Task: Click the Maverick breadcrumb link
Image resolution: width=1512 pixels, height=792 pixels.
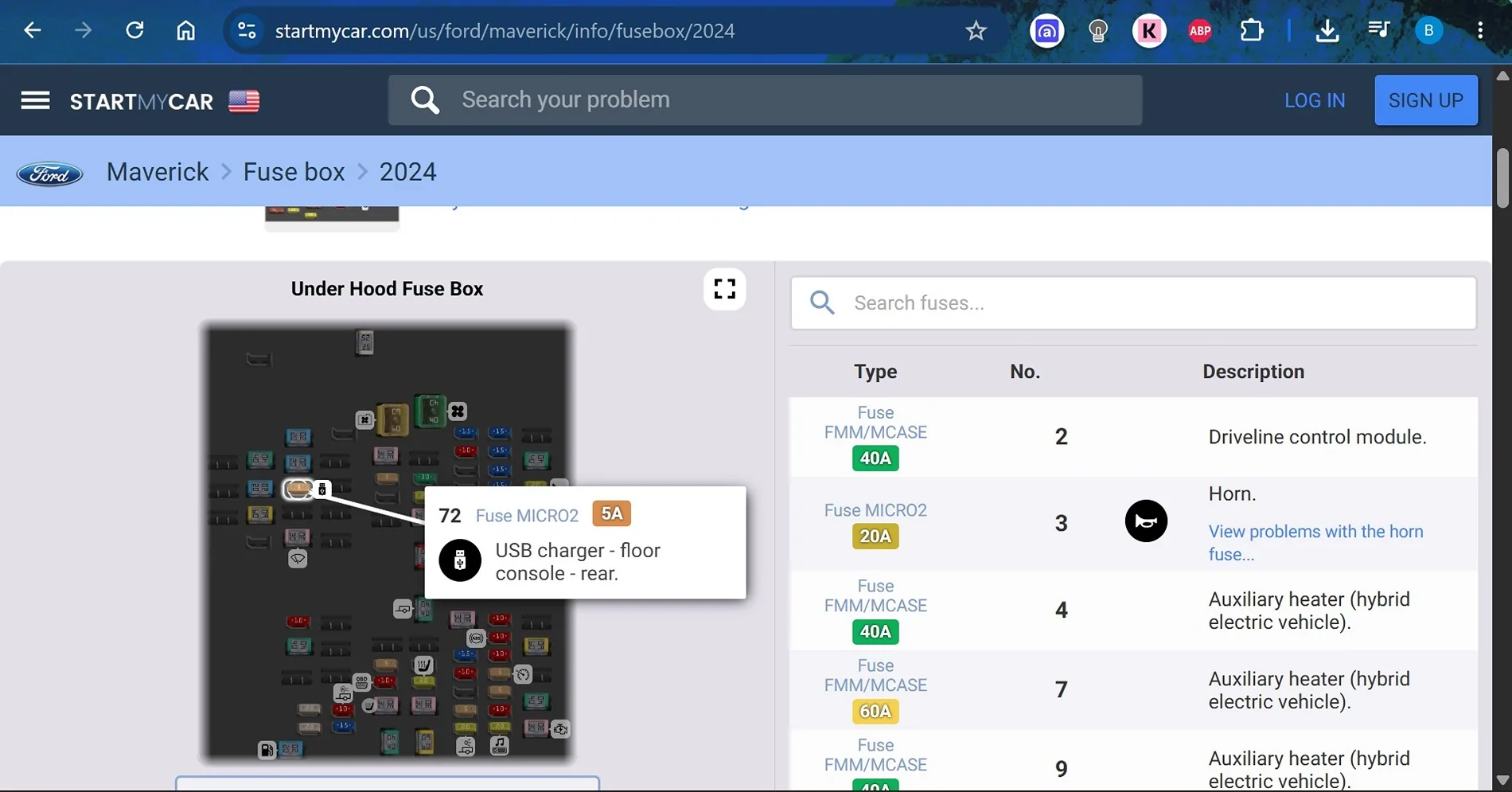Action: (x=158, y=172)
